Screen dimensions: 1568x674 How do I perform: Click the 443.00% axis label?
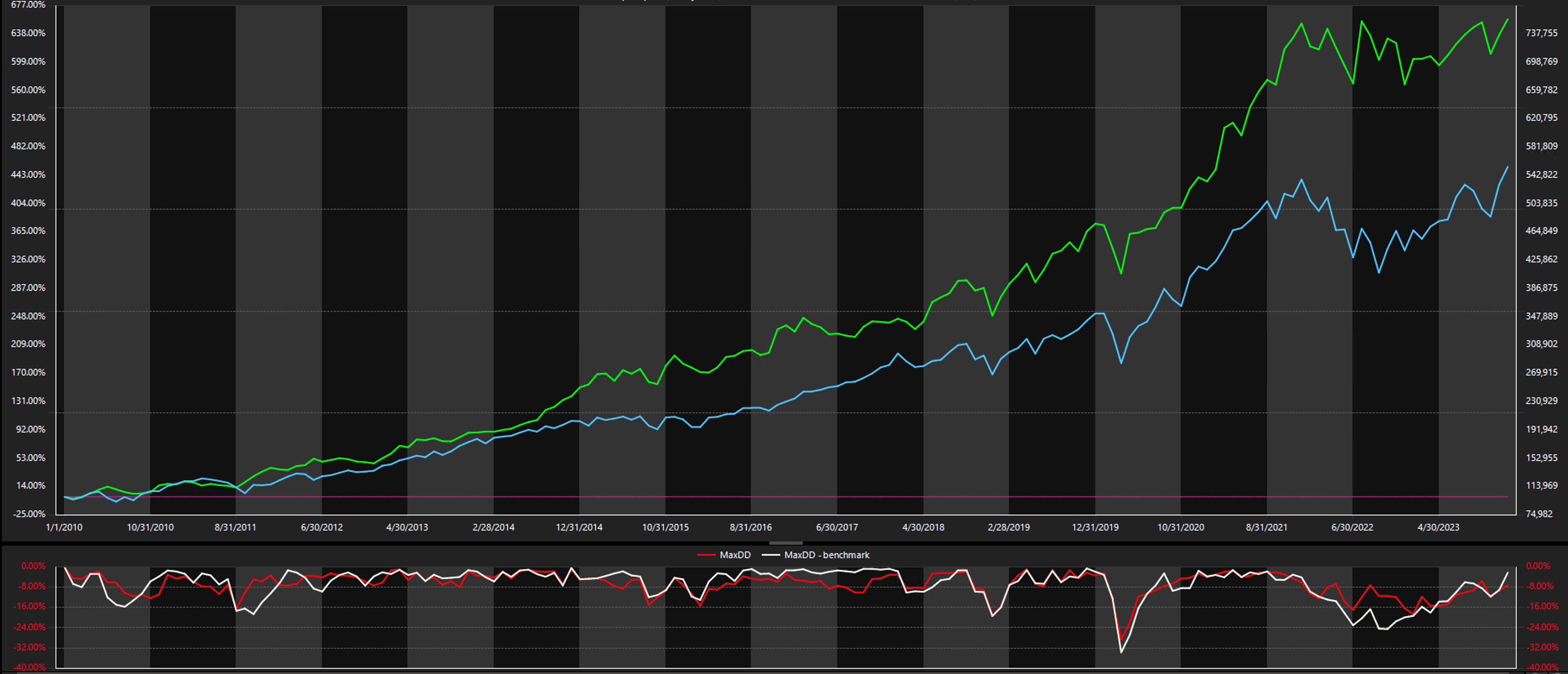[x=28, y=175]
